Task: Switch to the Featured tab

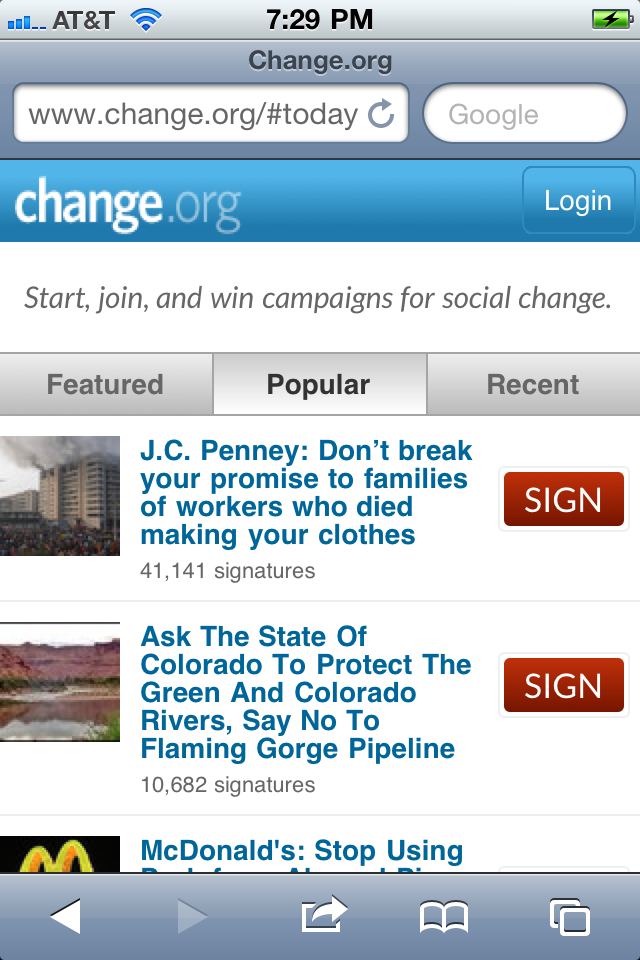Action: point(105,385)
